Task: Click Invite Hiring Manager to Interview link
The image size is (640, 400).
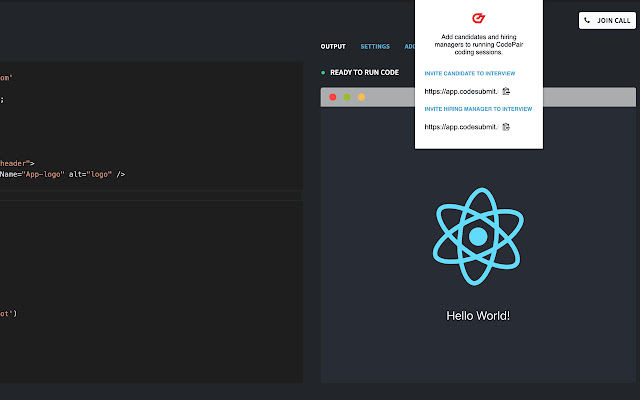Action: pos(478,109)
